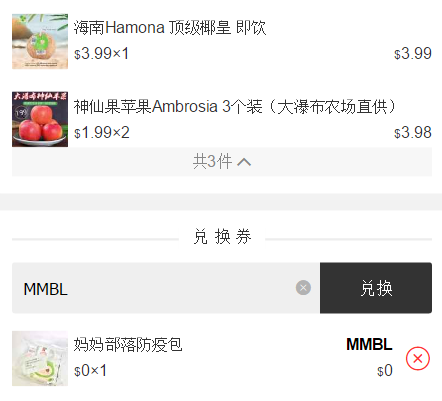Click the $0×1 gift quantity text

click(90, 371)
